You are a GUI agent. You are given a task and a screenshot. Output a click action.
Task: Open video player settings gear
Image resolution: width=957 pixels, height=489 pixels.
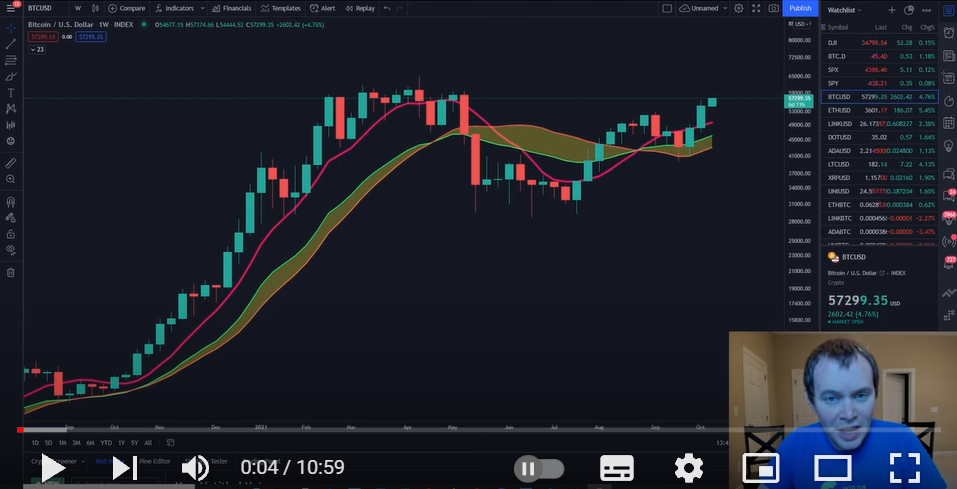tap(688, 468)
